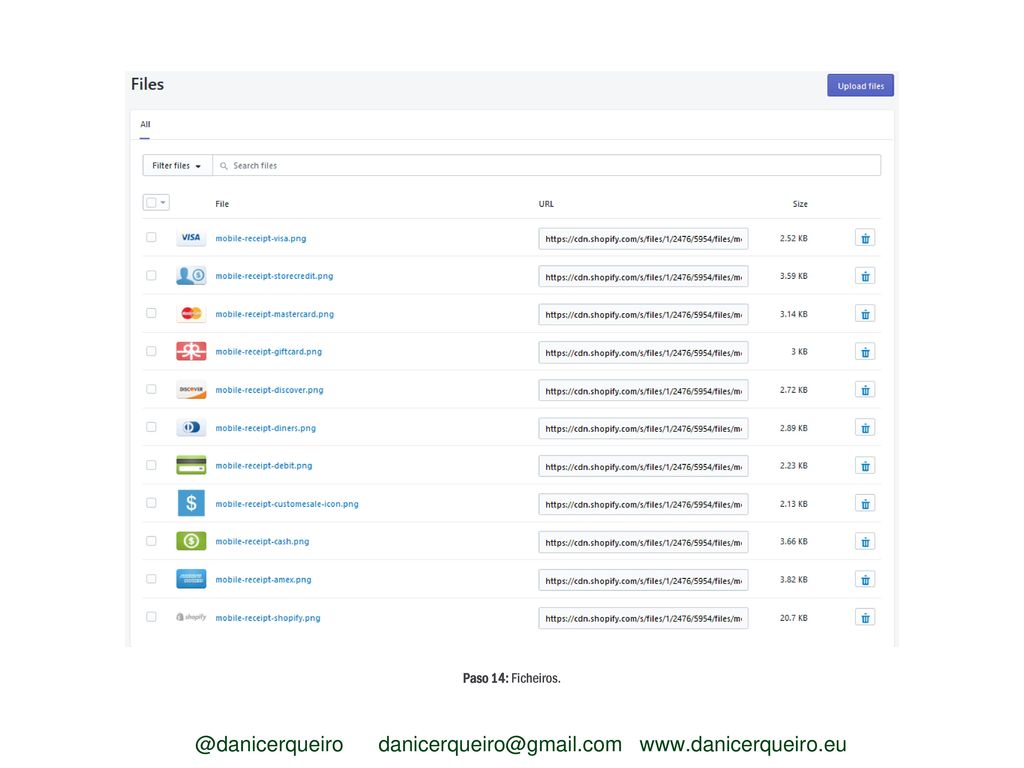The width and height of the screenshot is (1024, 768).
Task: Check the mobile-receipt-debit.png checkbox
Action: (x=151, y=464)
